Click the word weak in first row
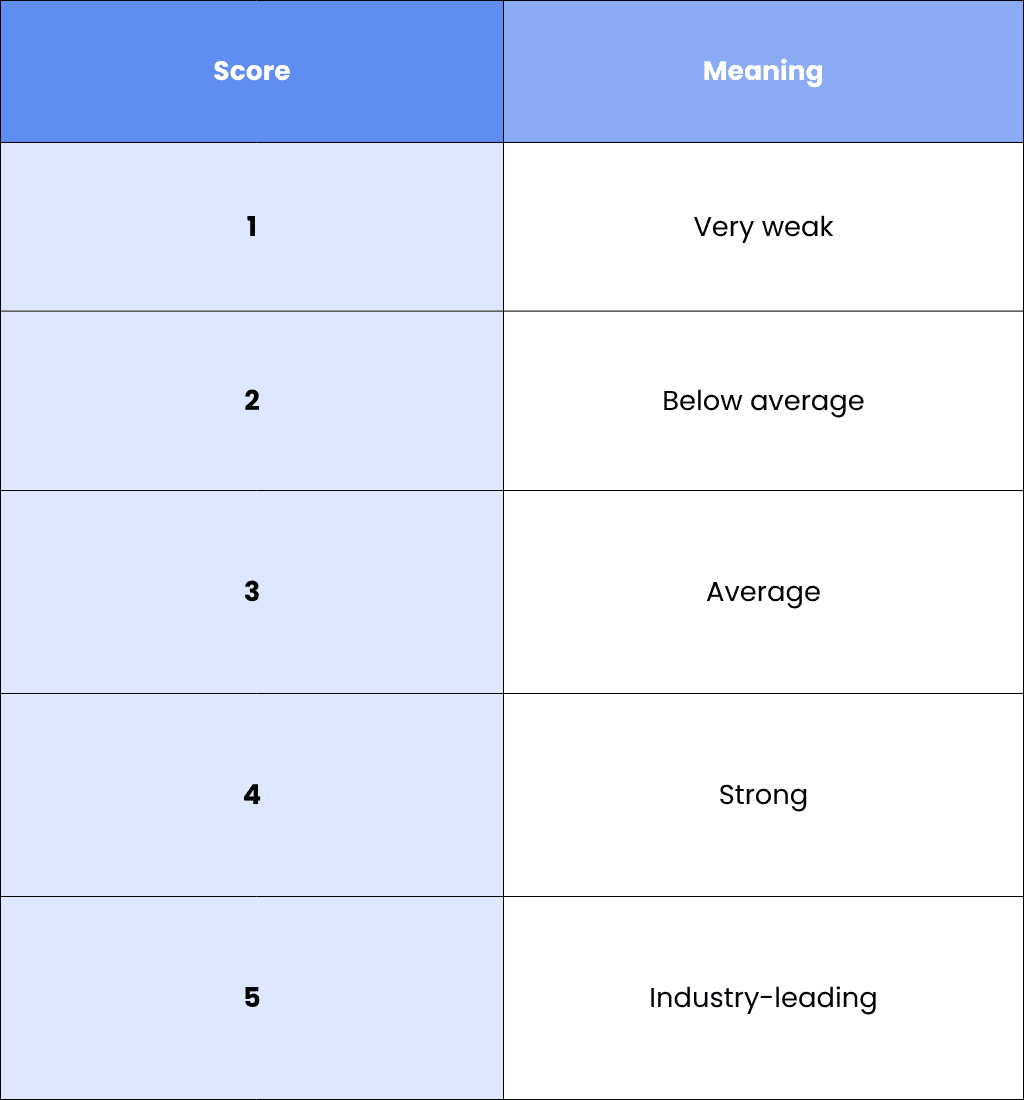The width and height of the screenshot is (1024, 1100). point(797,227)
